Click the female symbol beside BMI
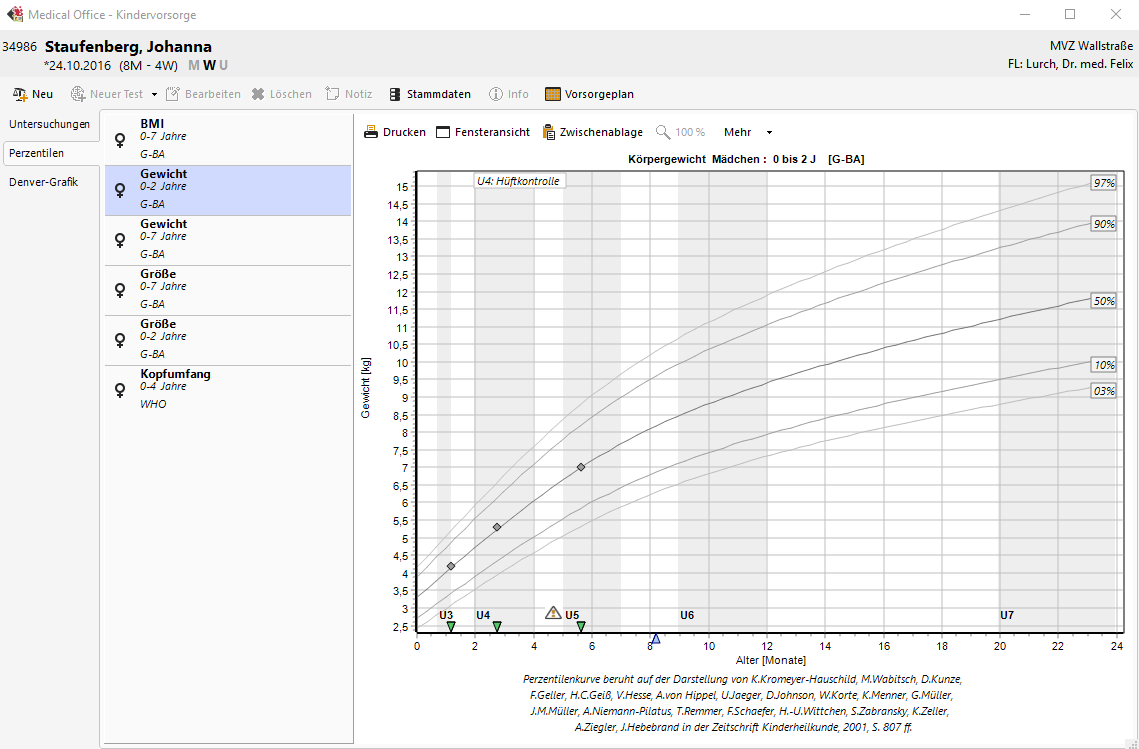This screenshot has width=1139, height=749. 121,140
